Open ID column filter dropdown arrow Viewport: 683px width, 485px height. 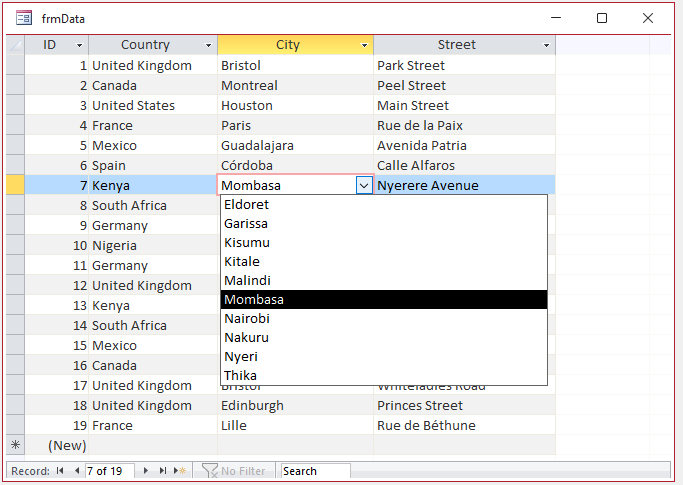pyautogui.click(x=79, y=45)
